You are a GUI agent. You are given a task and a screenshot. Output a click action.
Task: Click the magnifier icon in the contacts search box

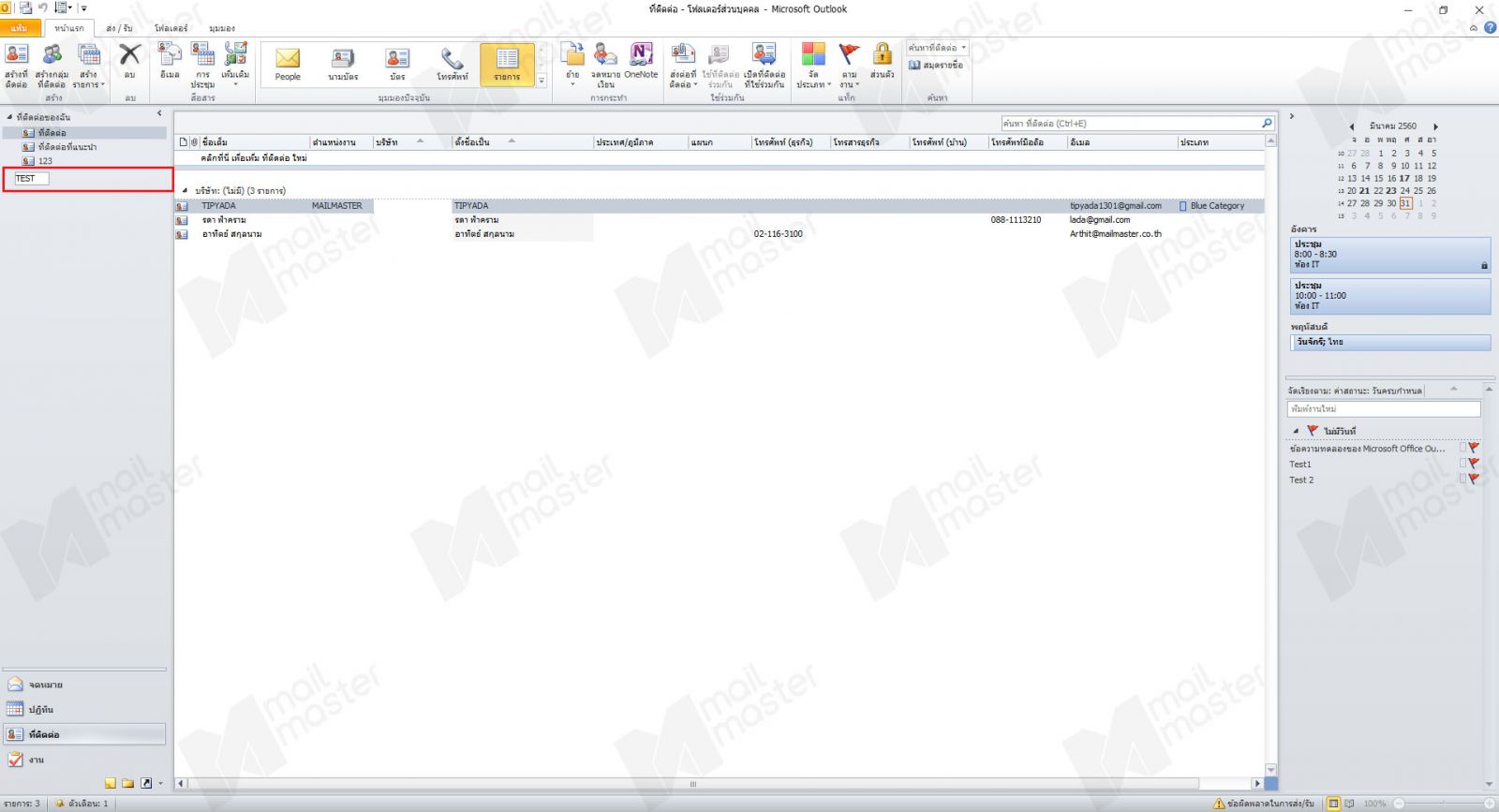tap(1267, 123)
